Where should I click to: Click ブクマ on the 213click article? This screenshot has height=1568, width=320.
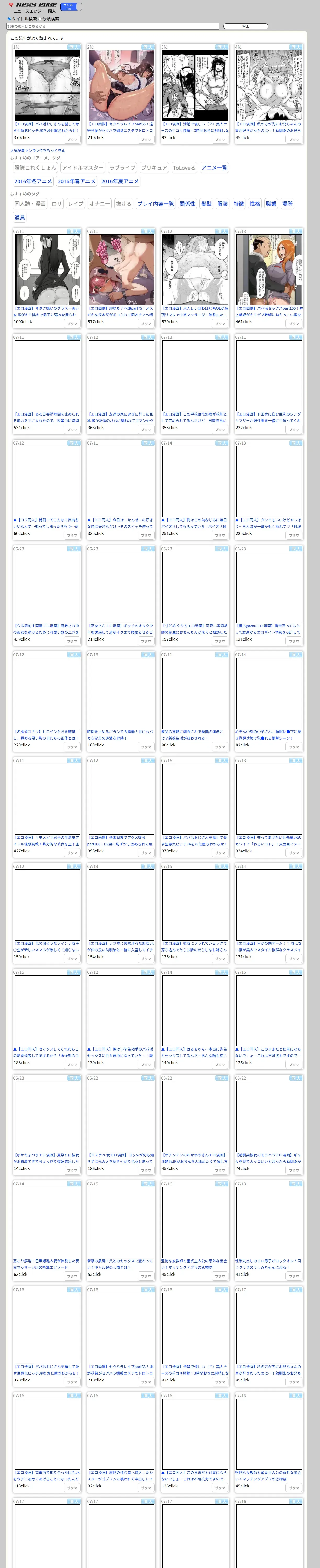tap(146, 642)
